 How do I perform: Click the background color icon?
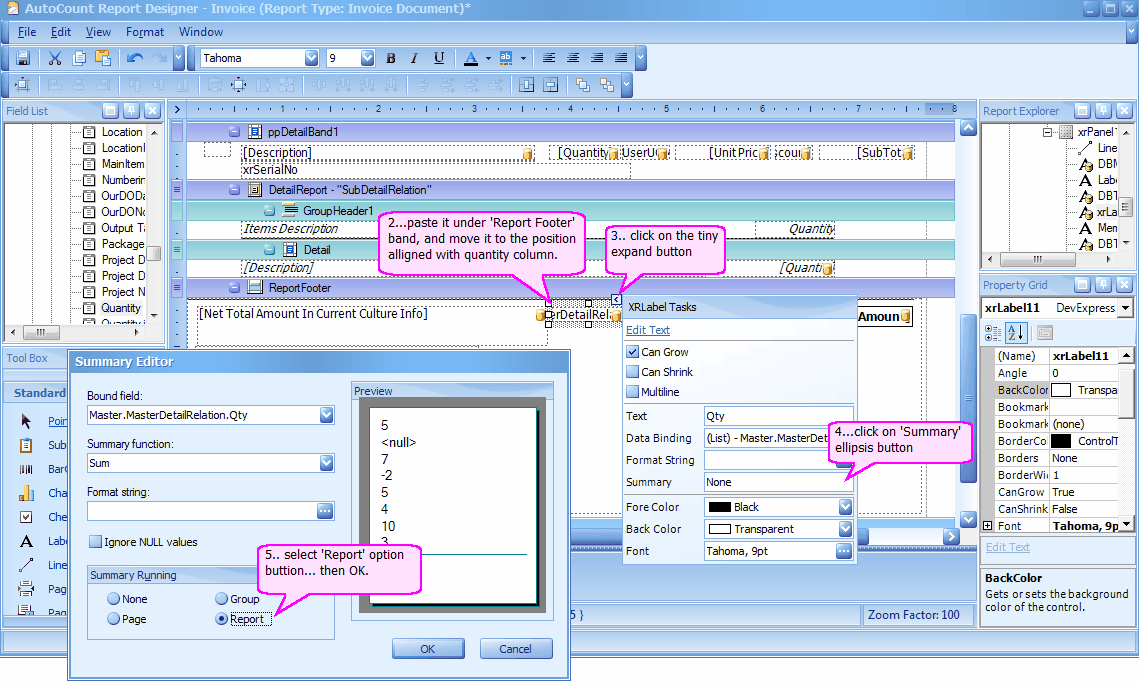506,58
